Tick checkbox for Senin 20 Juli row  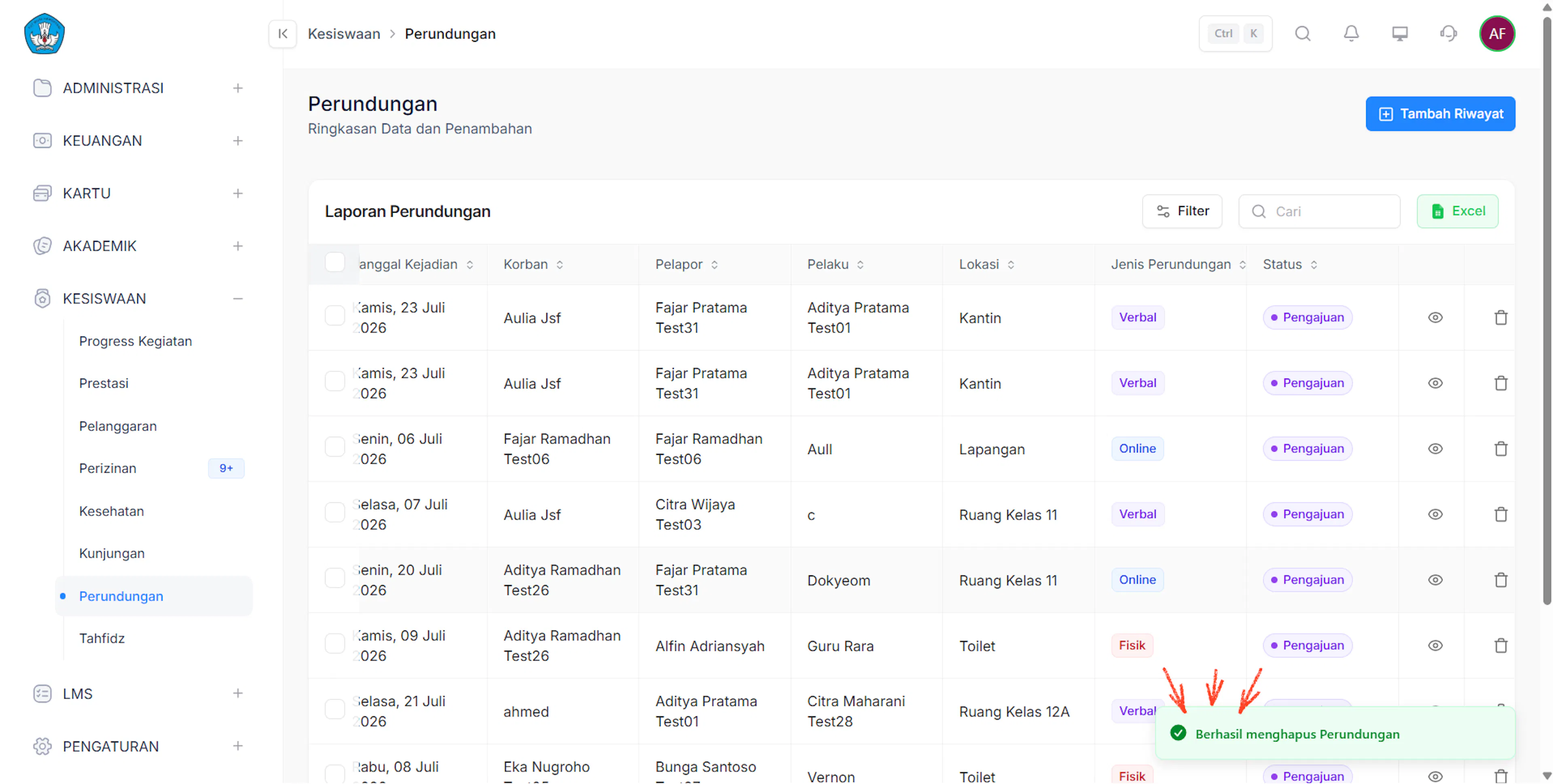tap(334, 579)
